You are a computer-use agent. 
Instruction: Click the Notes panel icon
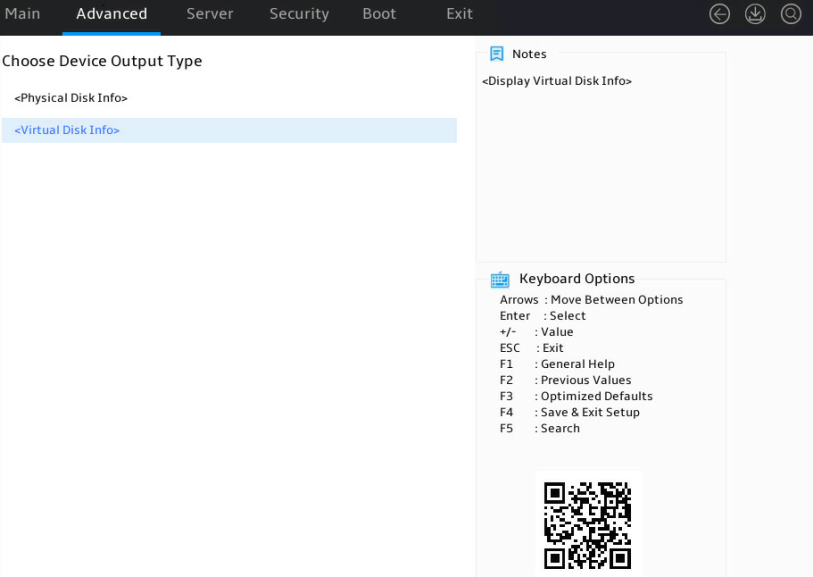(x=497, y=53)
